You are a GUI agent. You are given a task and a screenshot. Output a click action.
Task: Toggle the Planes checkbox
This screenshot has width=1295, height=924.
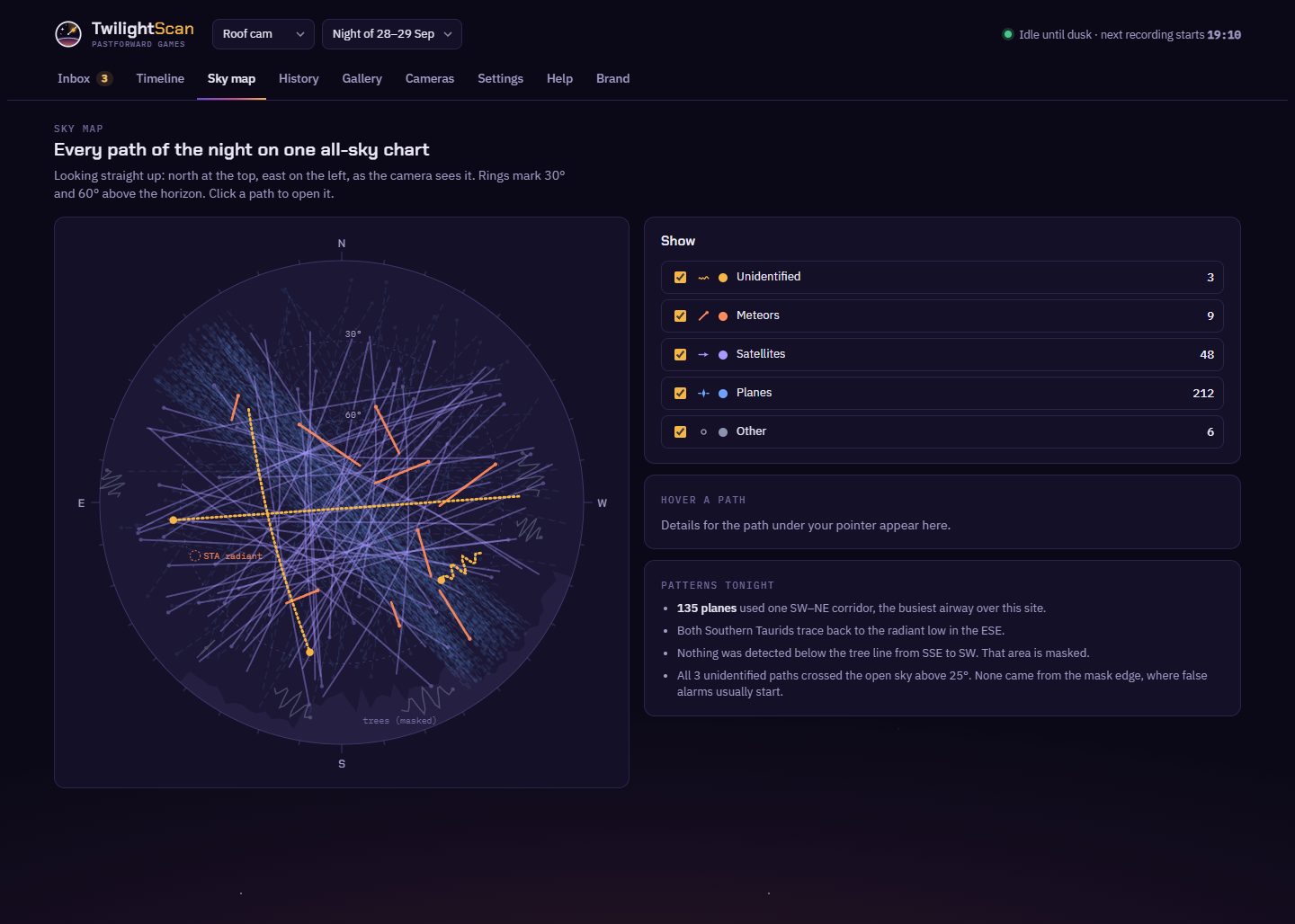tap(680, 393)
